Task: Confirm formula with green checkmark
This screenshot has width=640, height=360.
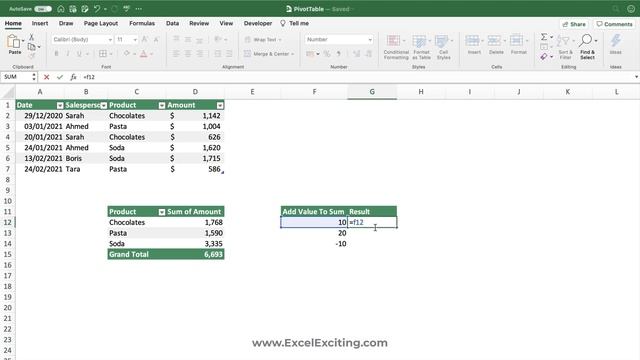Action: 60,77
